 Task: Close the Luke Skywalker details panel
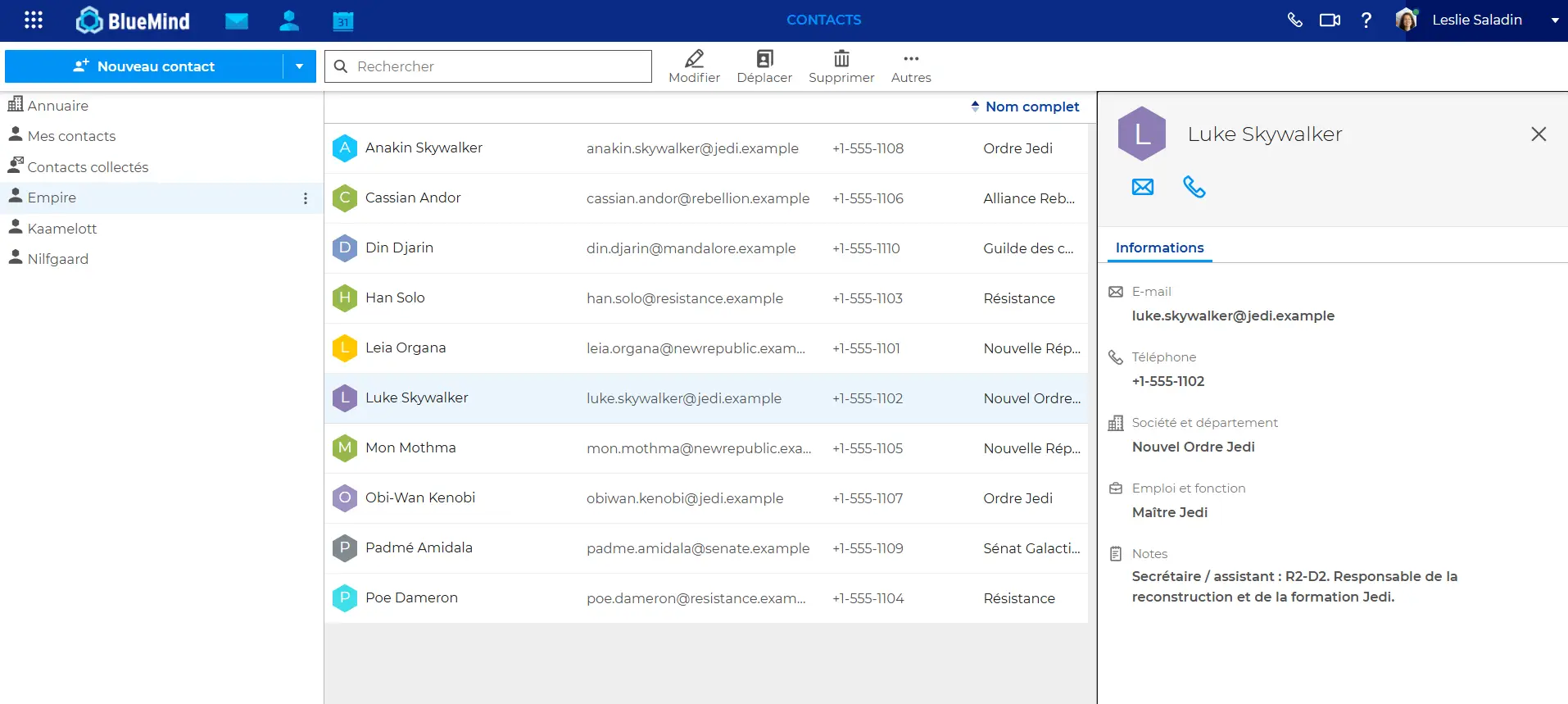(1539, 134)
